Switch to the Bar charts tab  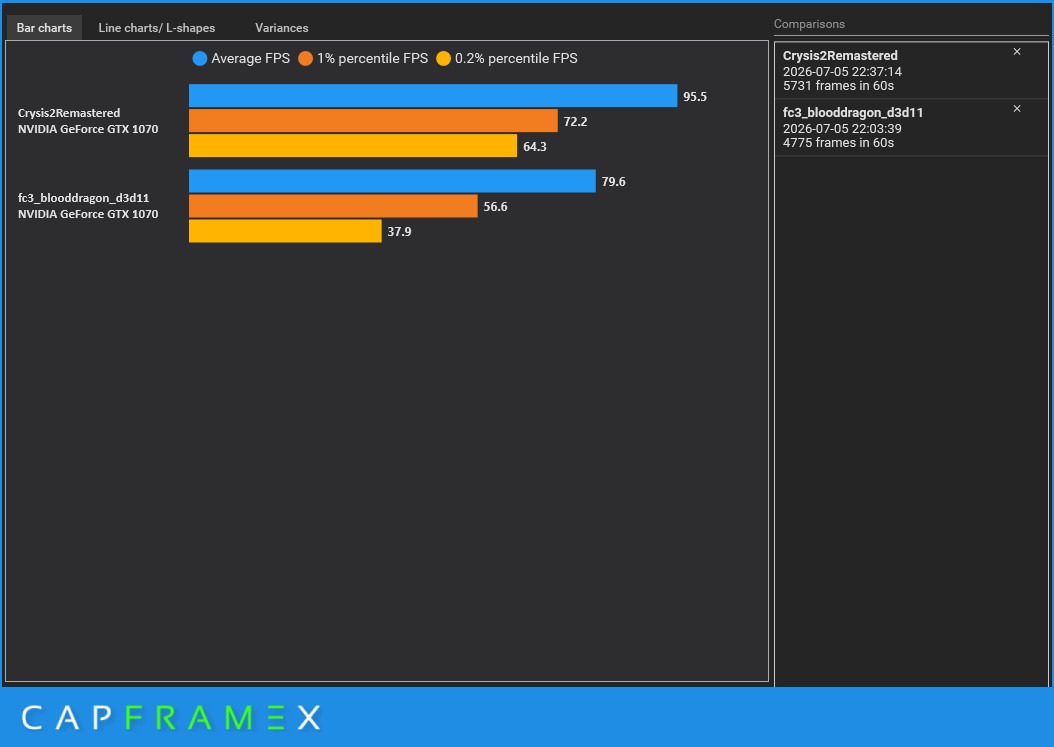44,28
